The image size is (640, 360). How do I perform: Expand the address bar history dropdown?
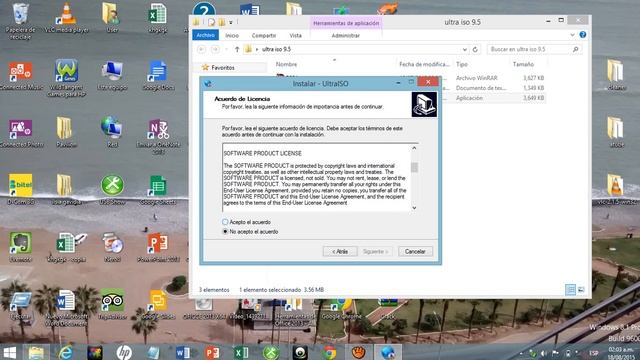(x=464, y=49)
